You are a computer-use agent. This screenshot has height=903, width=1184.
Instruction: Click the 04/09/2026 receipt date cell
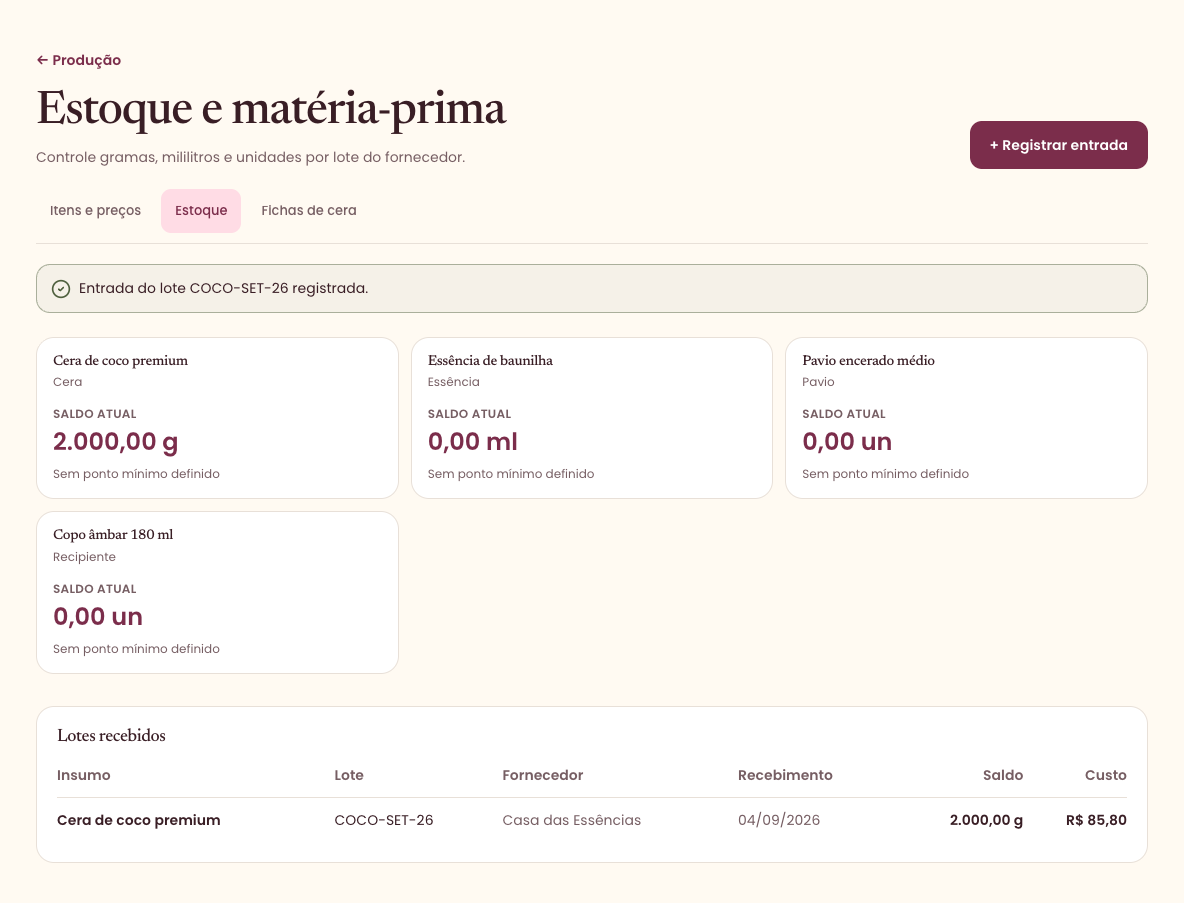(x=779, y=821)
